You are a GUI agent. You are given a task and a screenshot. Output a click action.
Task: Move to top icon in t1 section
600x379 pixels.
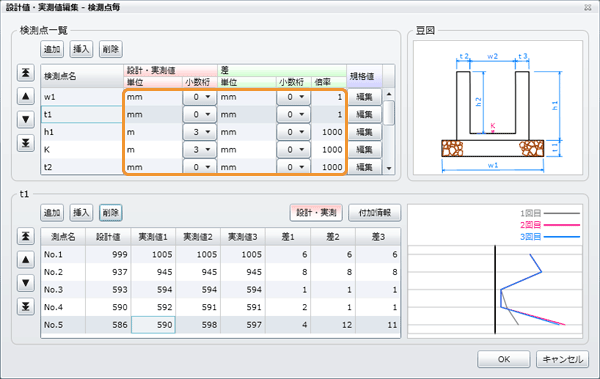tap(26, 236)
